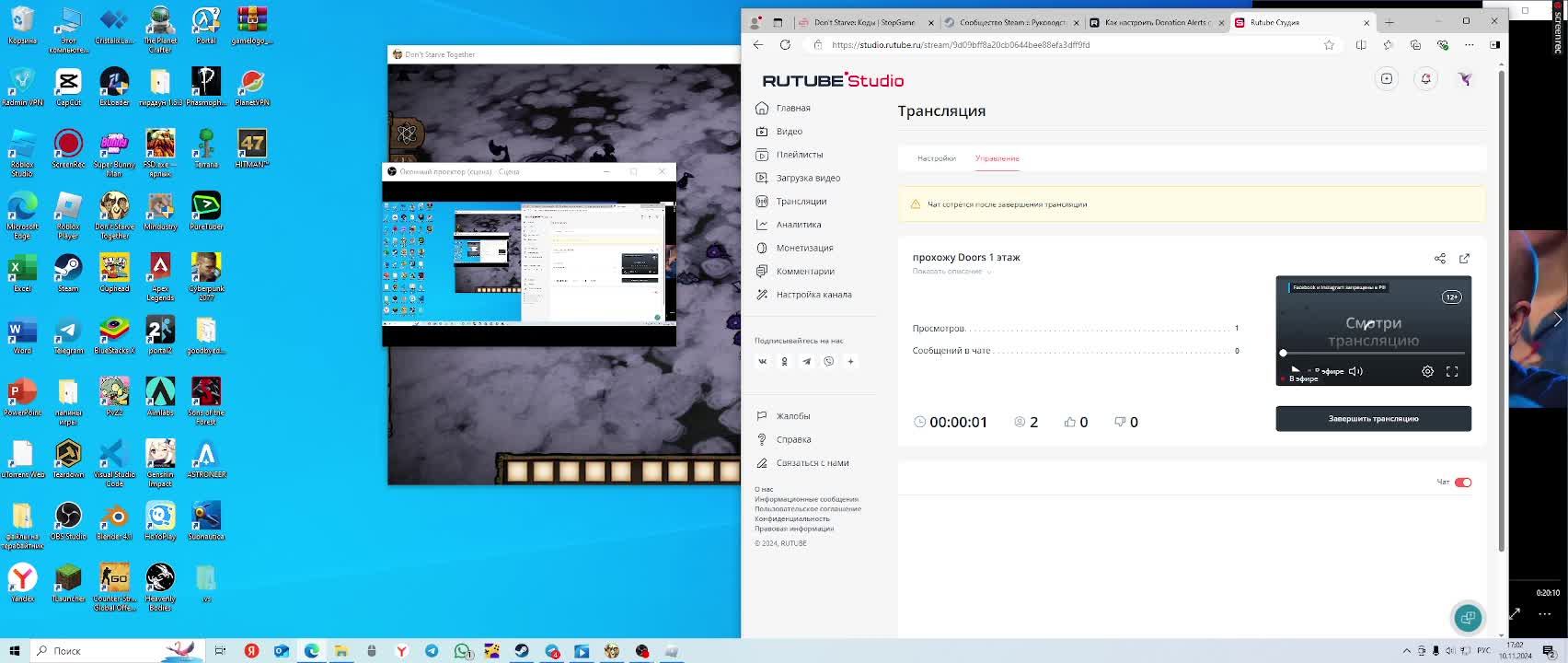Click the taskbar search box Поиск
Viewport: 1568px width, 663px height.
[x=120, y=651]
